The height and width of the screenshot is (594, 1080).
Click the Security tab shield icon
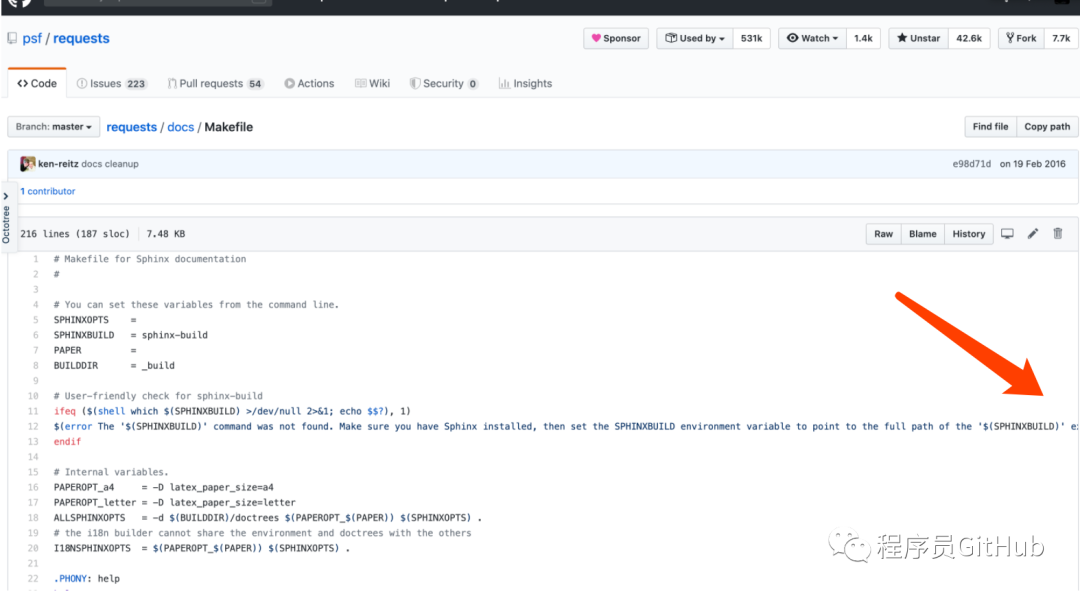click(x=415, y=83)
